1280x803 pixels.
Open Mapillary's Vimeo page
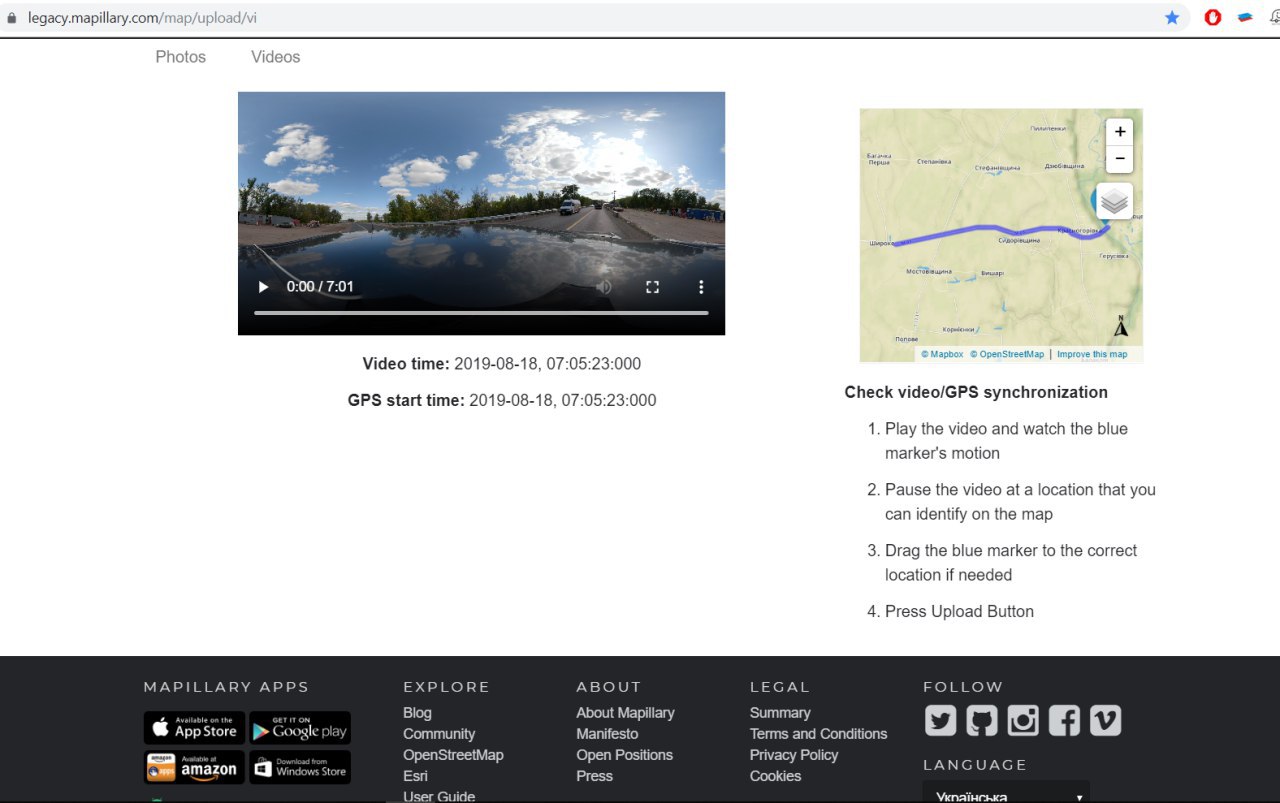point(1105,720)
